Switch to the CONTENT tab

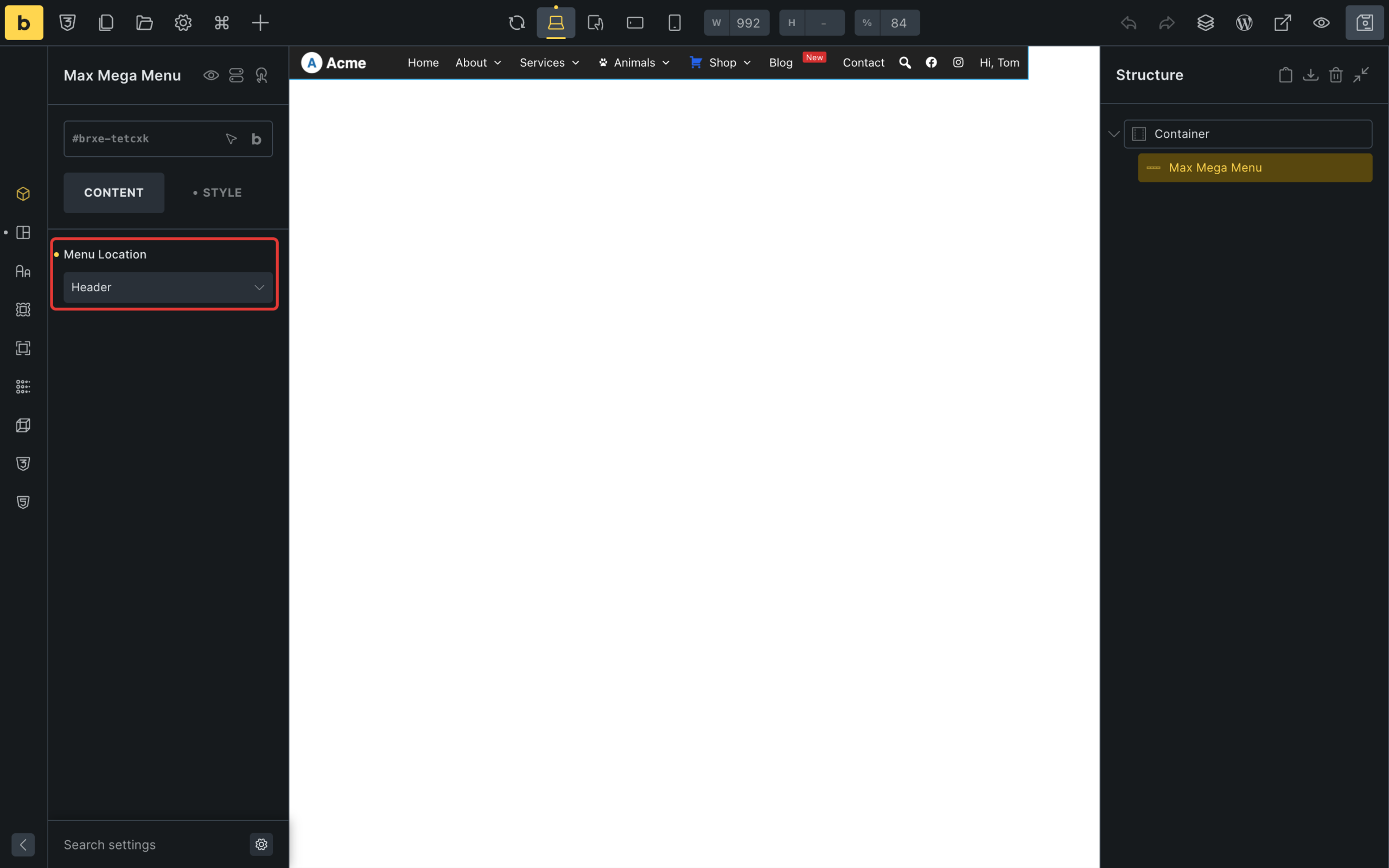click(x=113, y=193)
